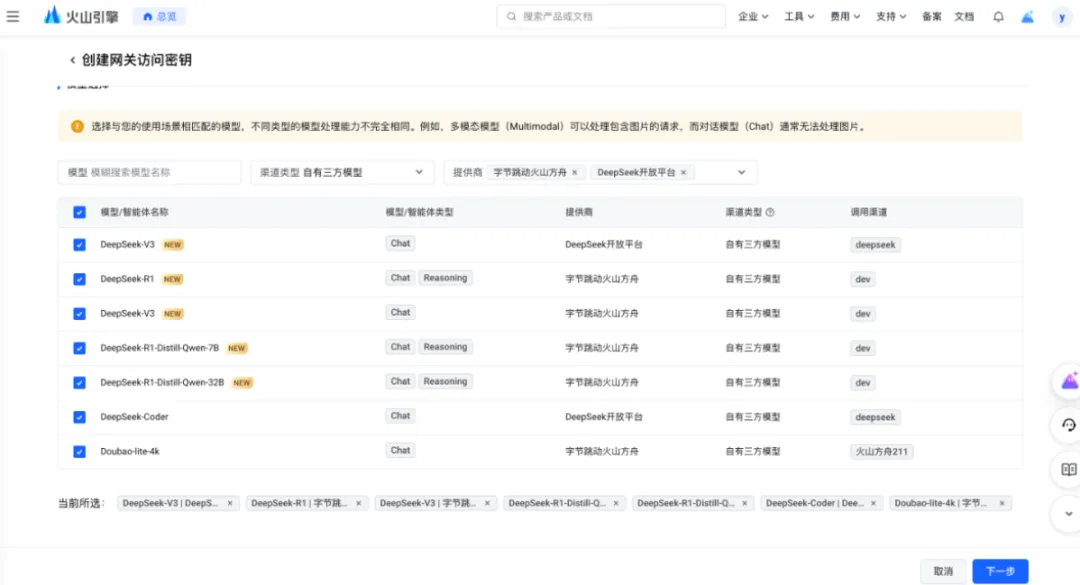Remove the DeepSeek开放平台 provider filter tag
This screenshot has width=1080, height=585.
click(x=683, y=173)
